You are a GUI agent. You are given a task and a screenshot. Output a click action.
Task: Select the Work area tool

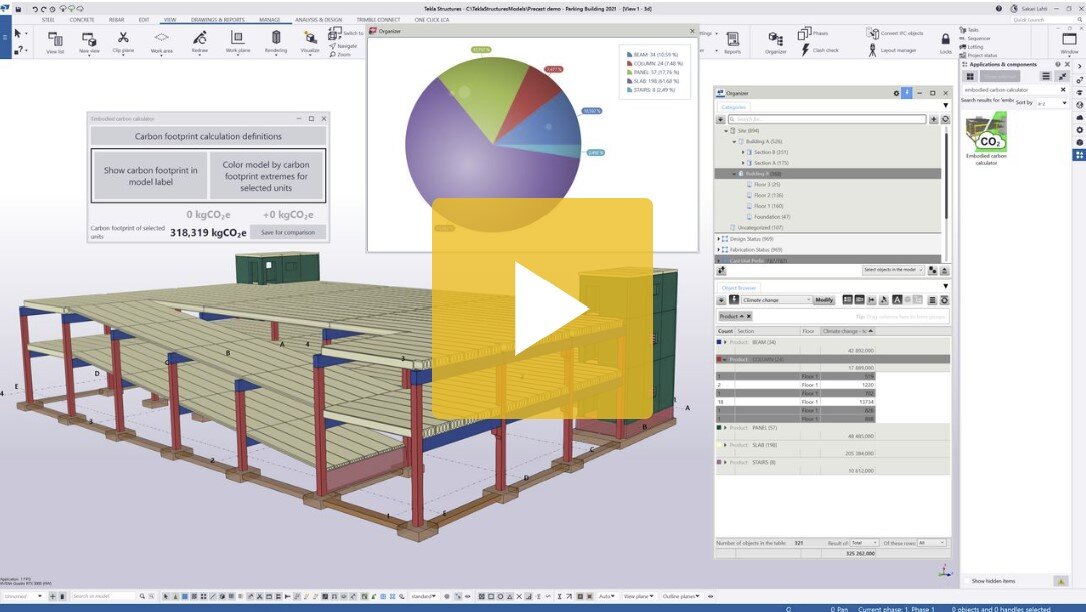click(x=161, y=42)
